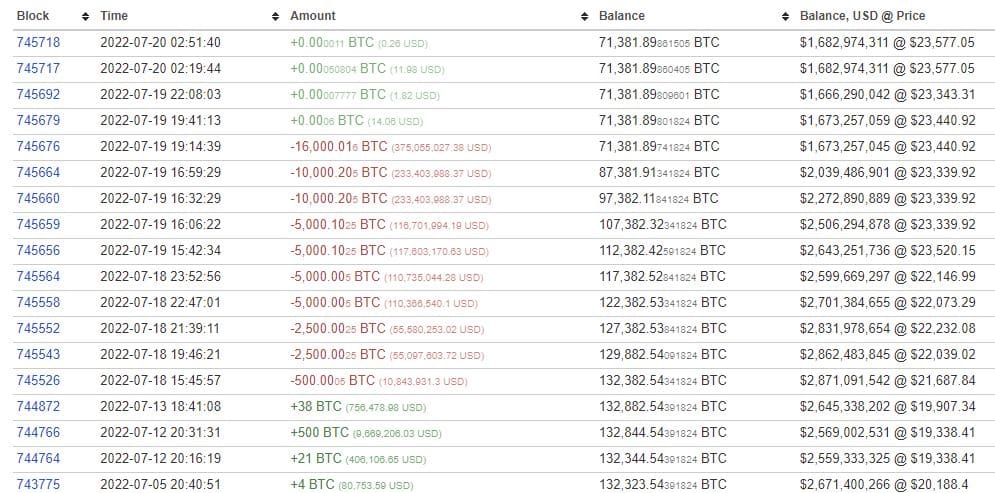This screenshot has height=493, width=995.
Task: Open block 745692 link
Action: point(38,95)
